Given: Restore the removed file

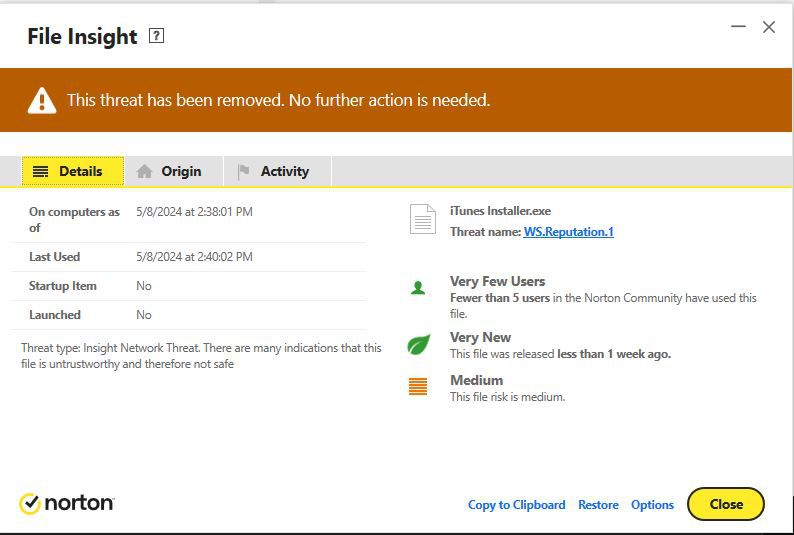Looking at the screenshot, I should pyautogui.click(x=598, y=505).
